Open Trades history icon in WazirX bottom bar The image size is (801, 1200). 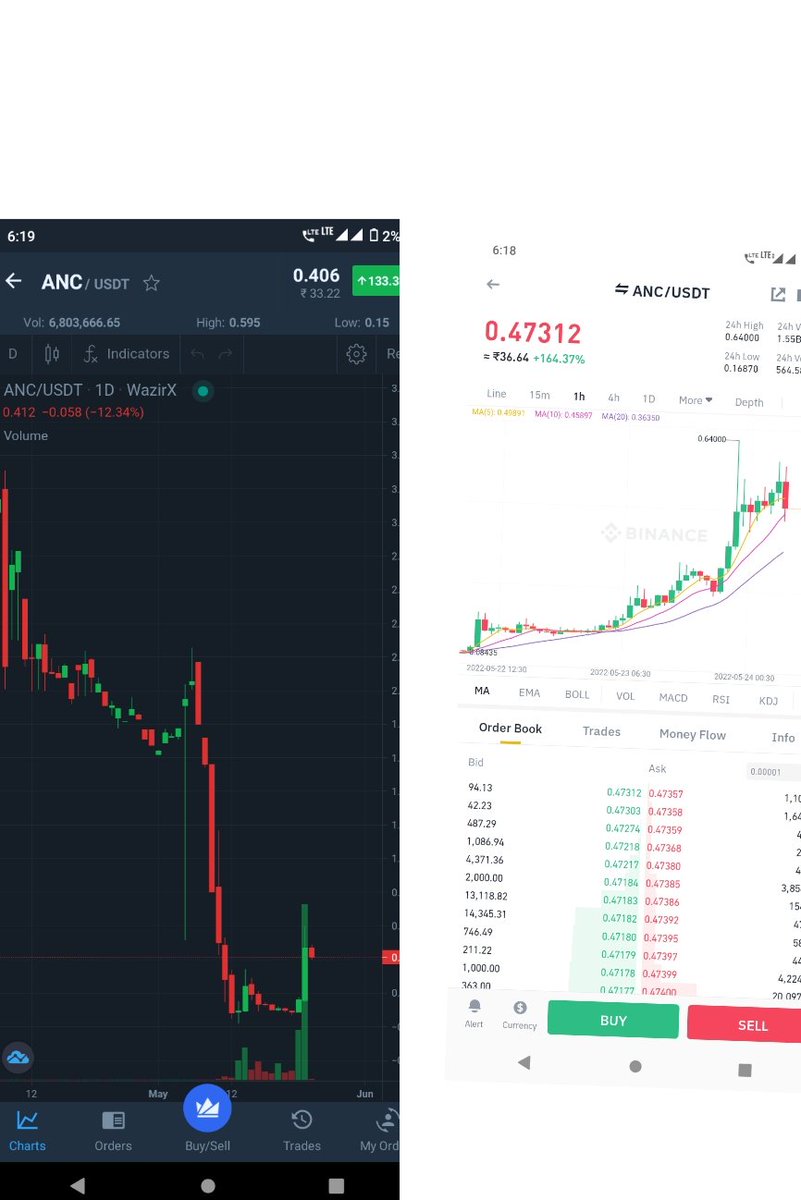[x=302, y=1121]
